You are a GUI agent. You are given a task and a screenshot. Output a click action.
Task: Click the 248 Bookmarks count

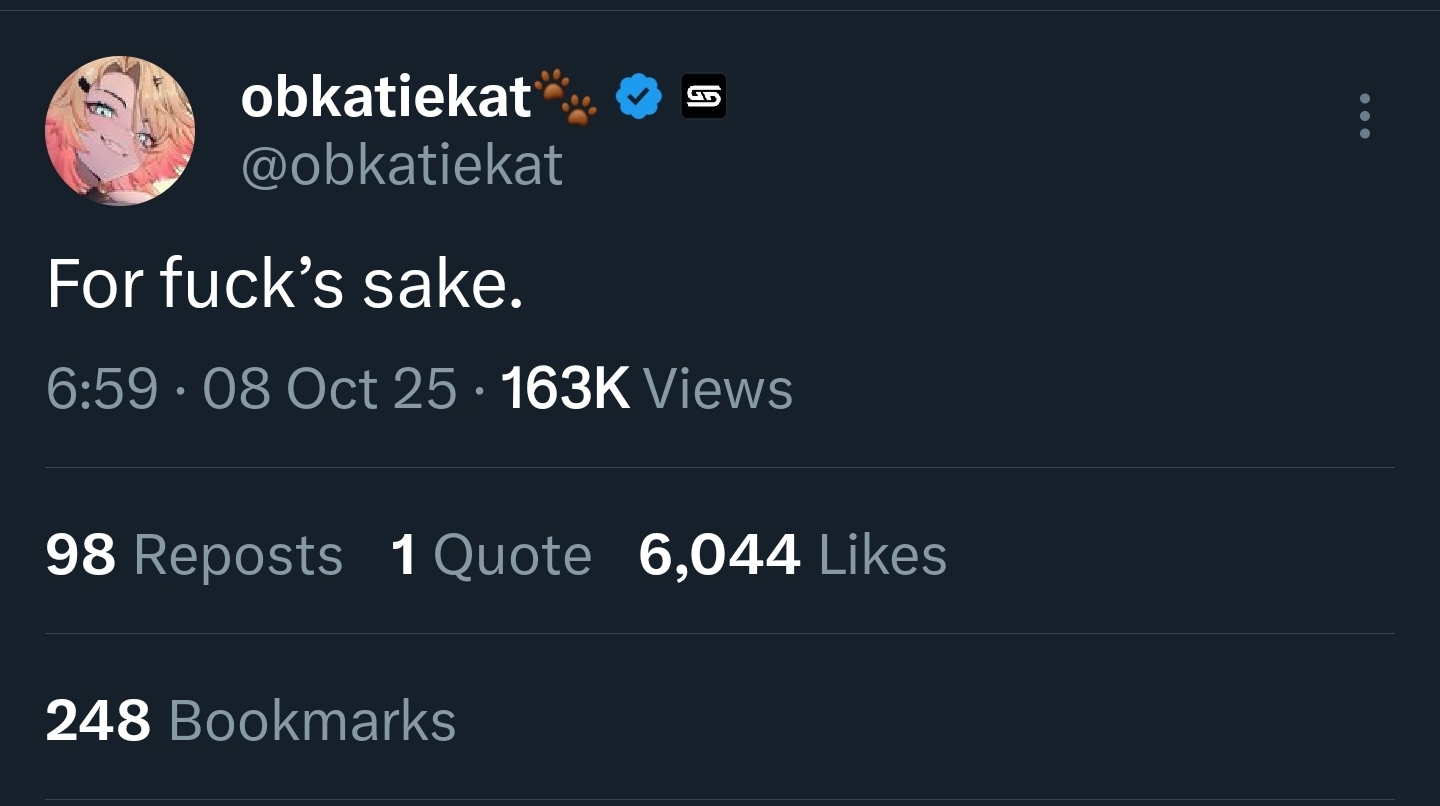(x=250, y=720)
